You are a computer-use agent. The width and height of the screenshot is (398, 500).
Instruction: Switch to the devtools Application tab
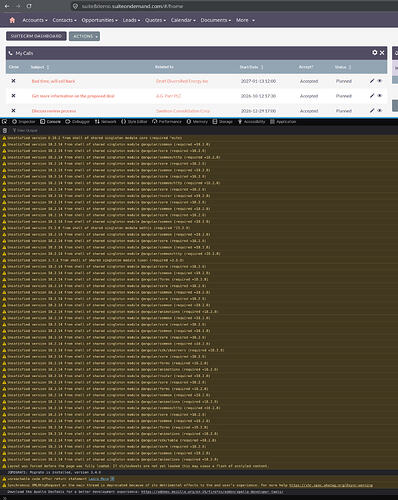click(283, 122)
